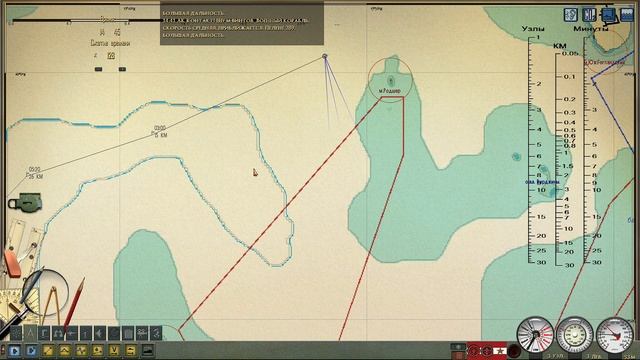The image size is (640, 360).
Task: Click the center heading compass dial
Action: 575,334
